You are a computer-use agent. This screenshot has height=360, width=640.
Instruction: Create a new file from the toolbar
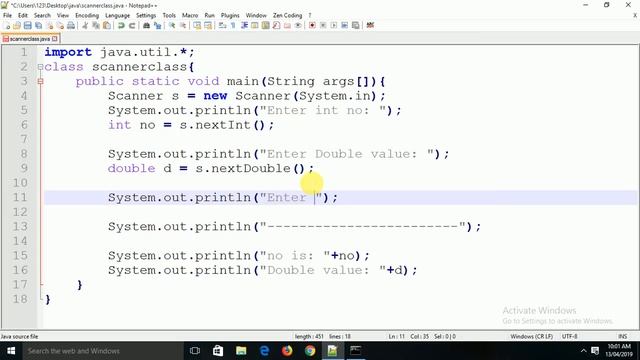pyautogui.click(x=7, y=25)
